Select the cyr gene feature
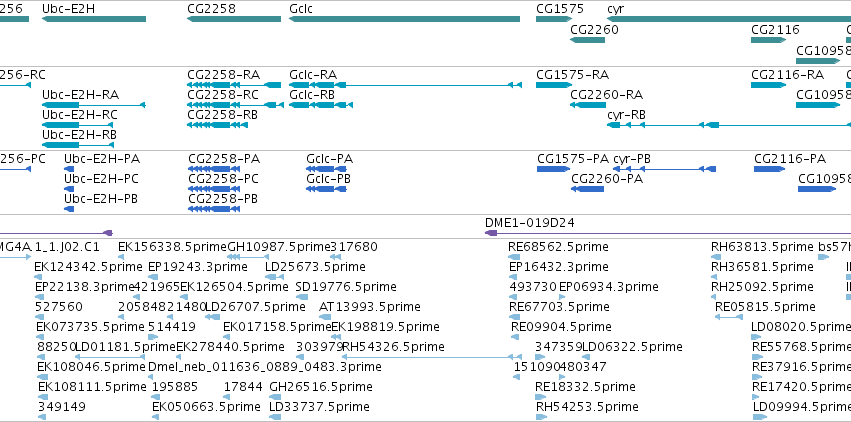The height and width of the screenshot is (422, 851). (729, 19)
